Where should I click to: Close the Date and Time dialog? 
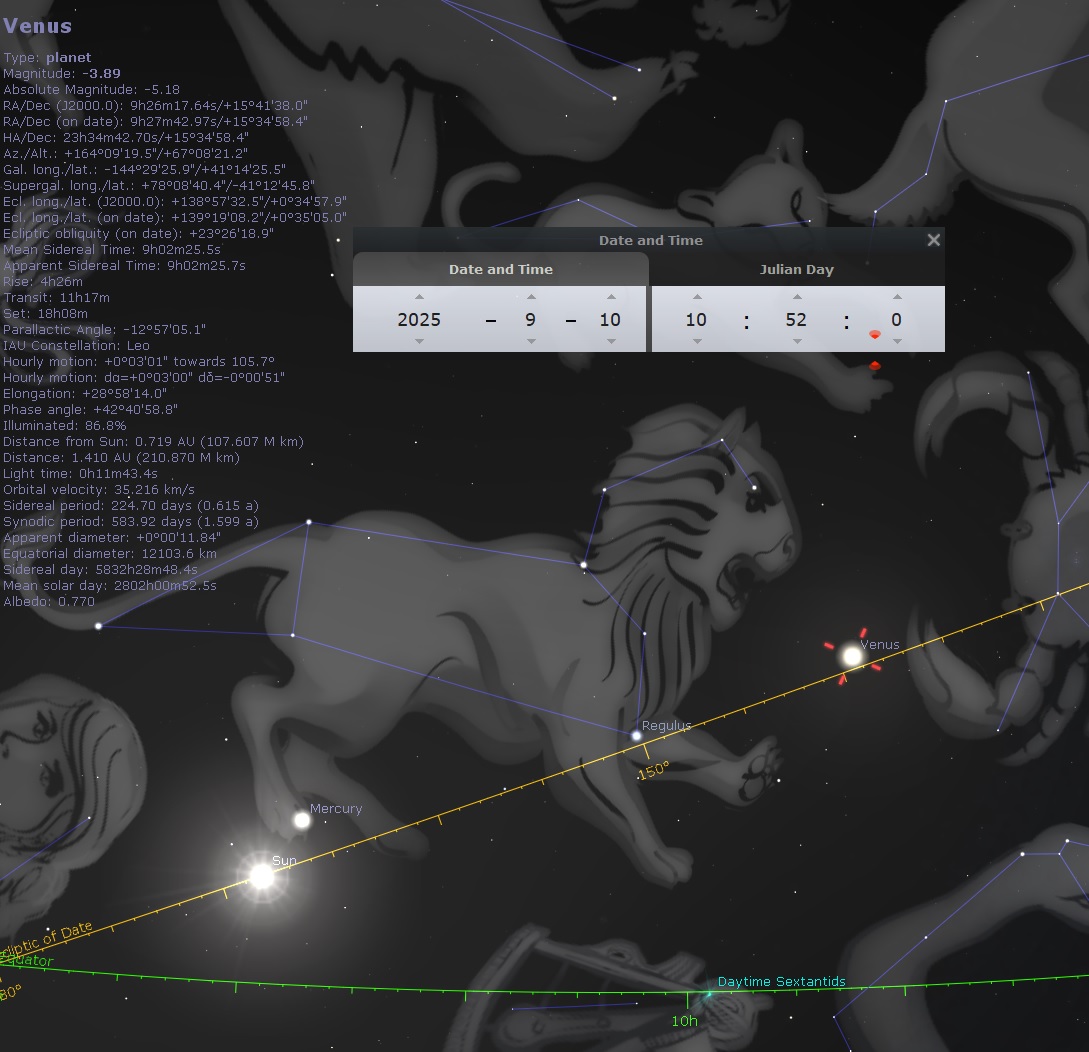(933, 240)
